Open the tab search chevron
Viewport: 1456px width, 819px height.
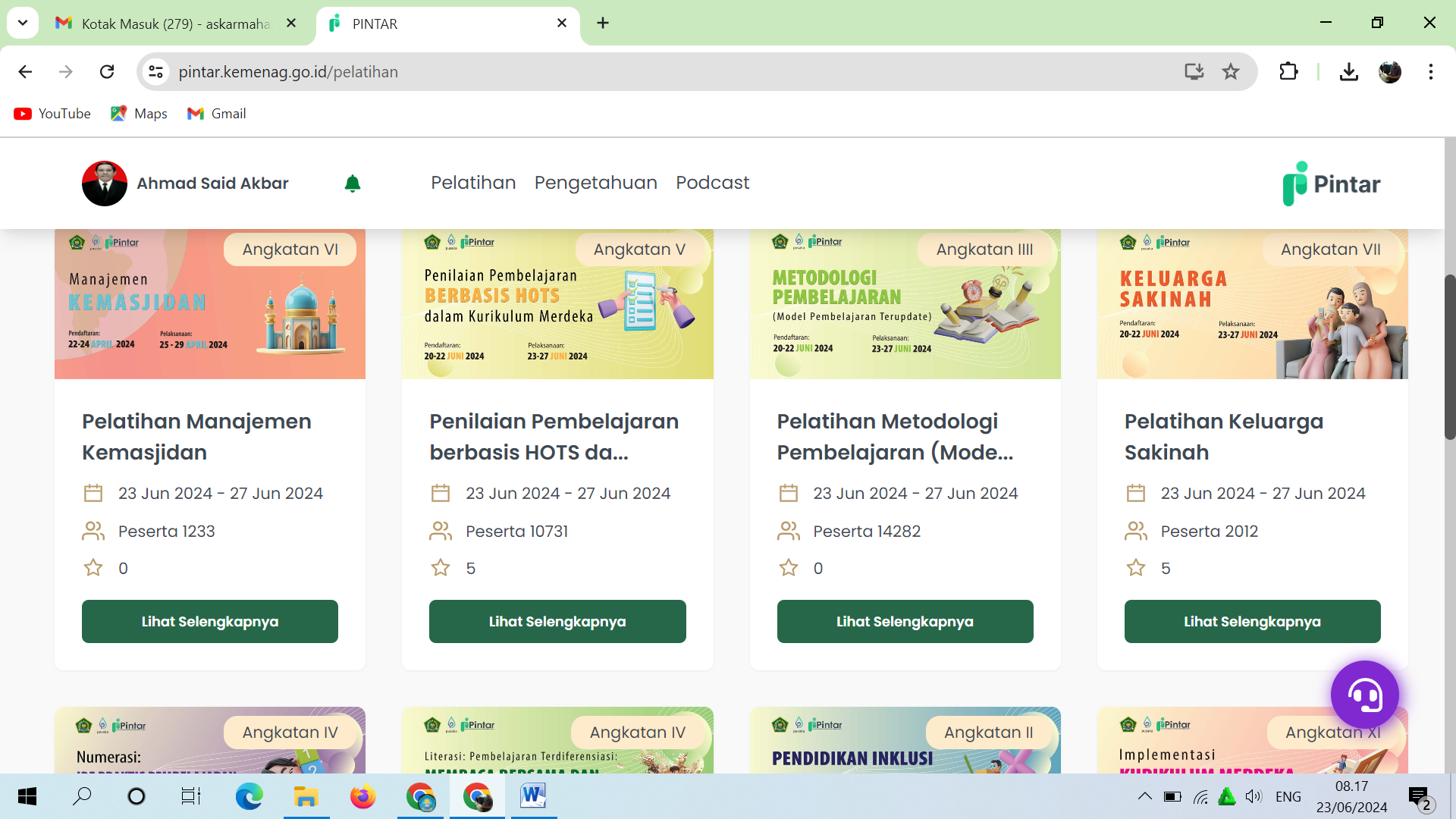(22, 23)
